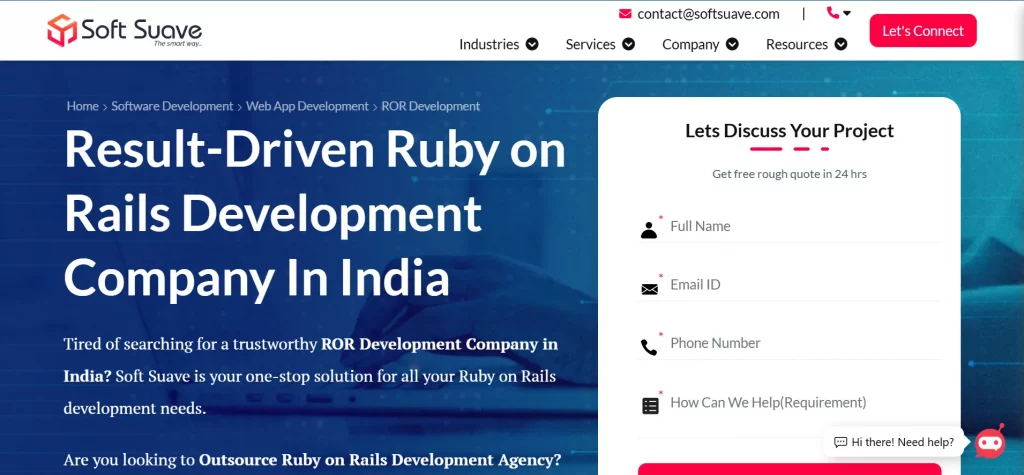Click the red phone icon in header
This screenshot has height=475, width=1024.
(x=833, y=13)
